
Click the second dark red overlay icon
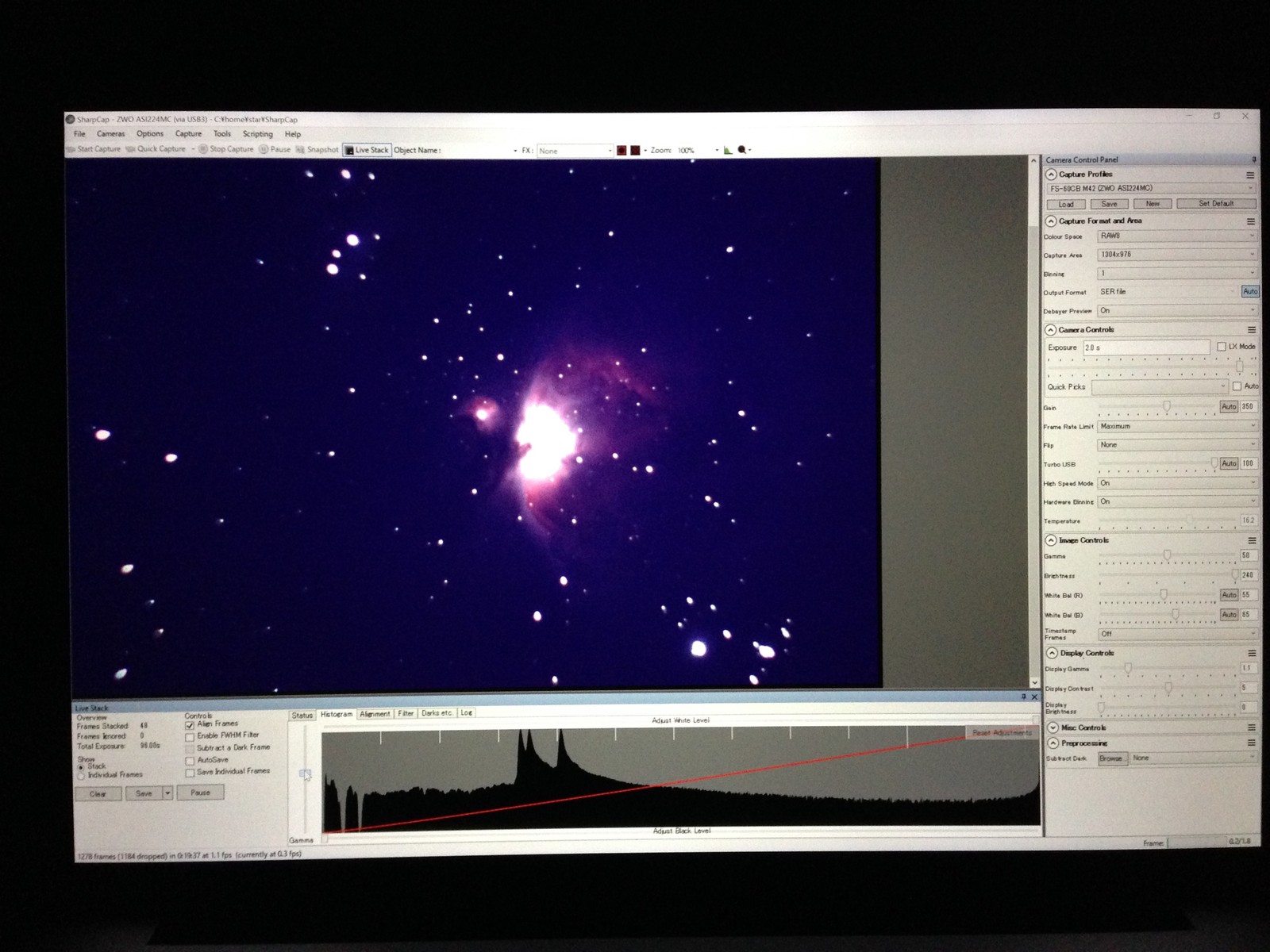[x=635, y=150]
